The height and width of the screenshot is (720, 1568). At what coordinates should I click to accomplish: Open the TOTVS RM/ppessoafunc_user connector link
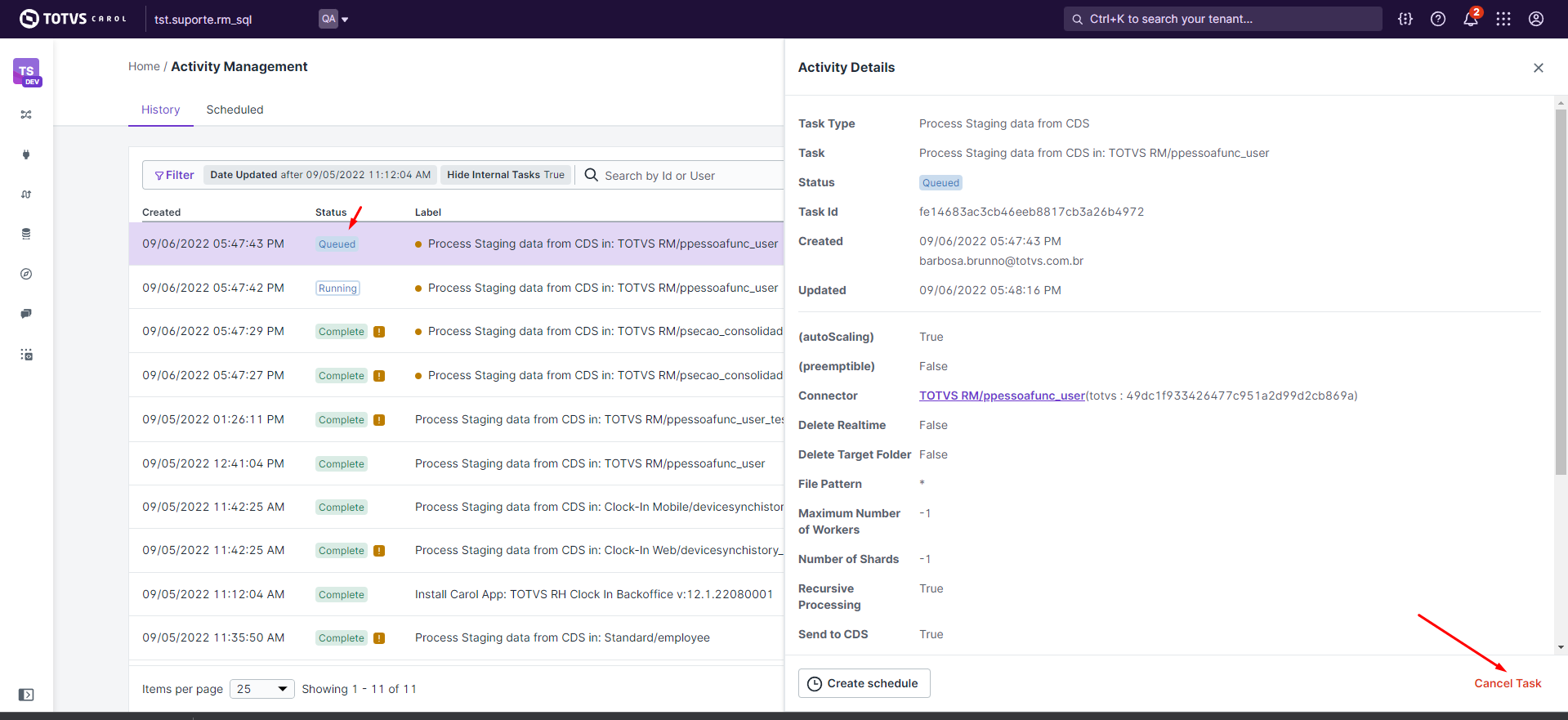(1002, 396)
